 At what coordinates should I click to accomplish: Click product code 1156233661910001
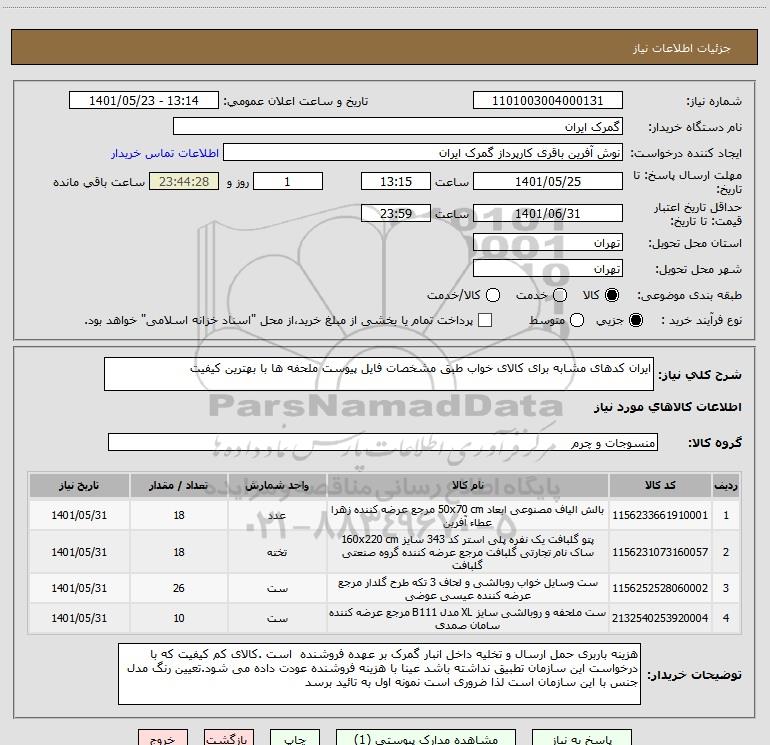660,515
